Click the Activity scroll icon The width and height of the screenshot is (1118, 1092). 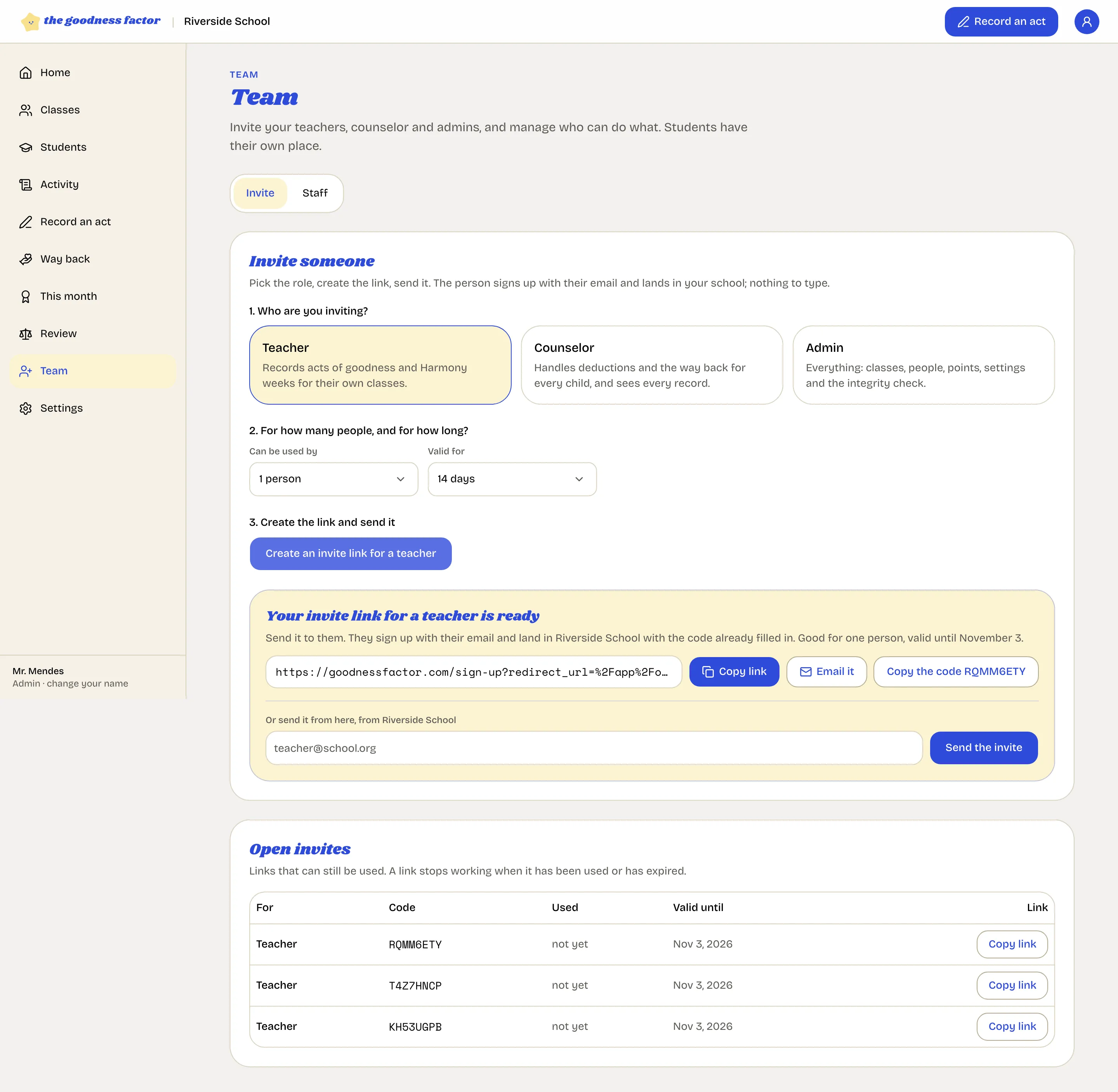pyautogui.click(x=25, y=185)
